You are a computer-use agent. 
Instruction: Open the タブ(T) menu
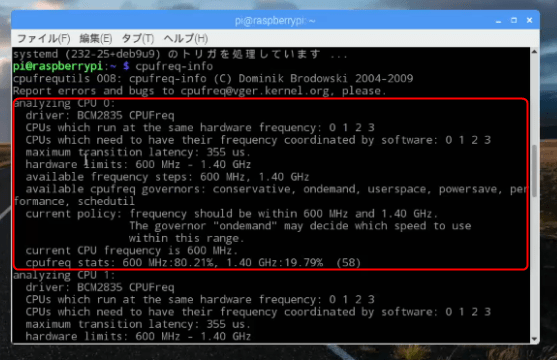click(x=137, y=38)
